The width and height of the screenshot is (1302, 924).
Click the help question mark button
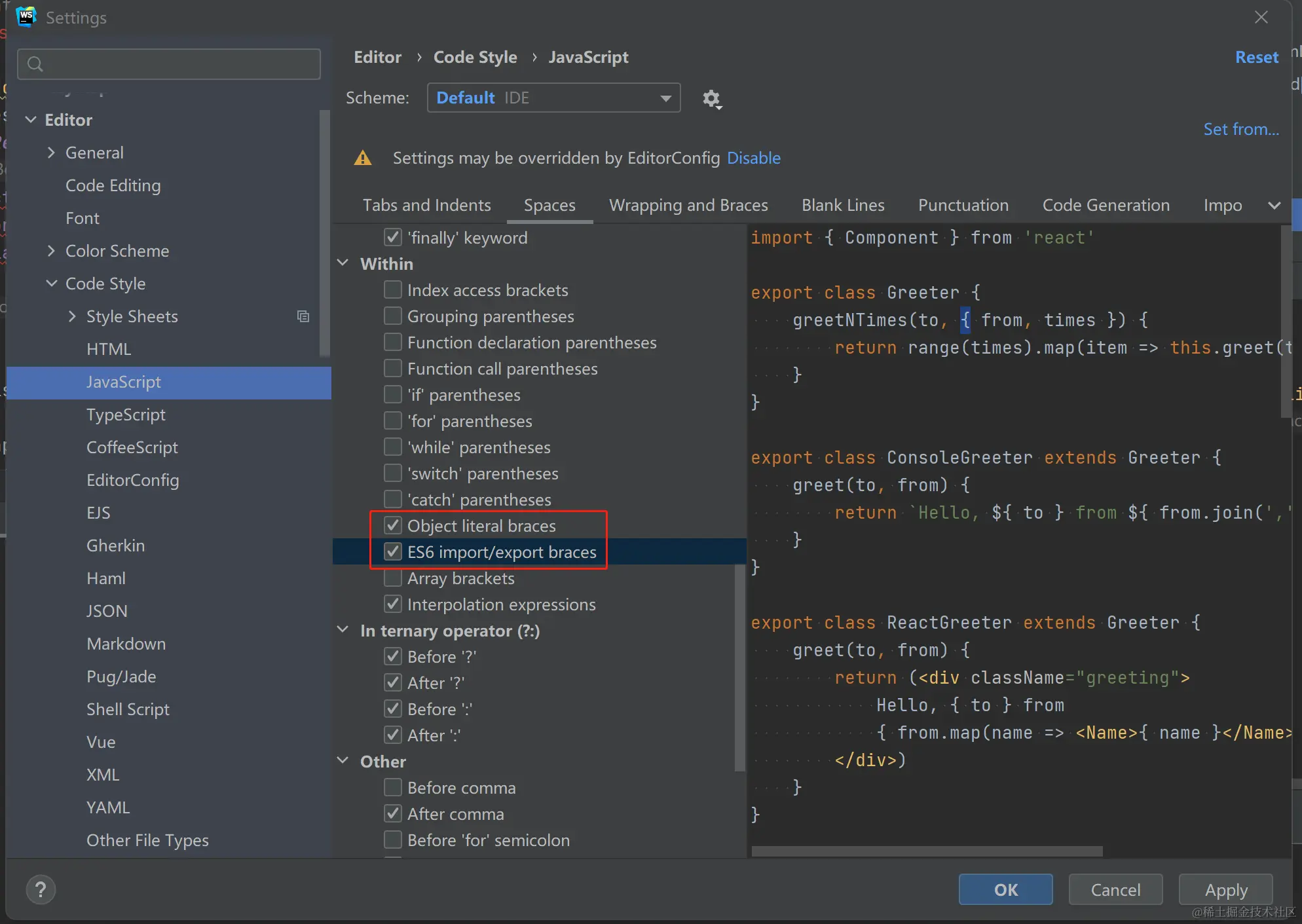coord(41,889)
